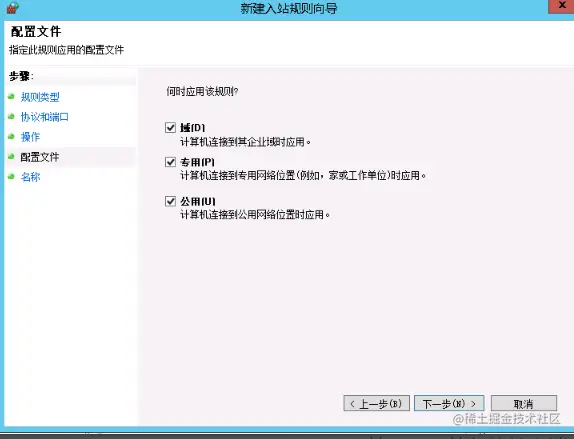Toggle the 公用(U) checkbox
The image size is (574, 439).
171,201
